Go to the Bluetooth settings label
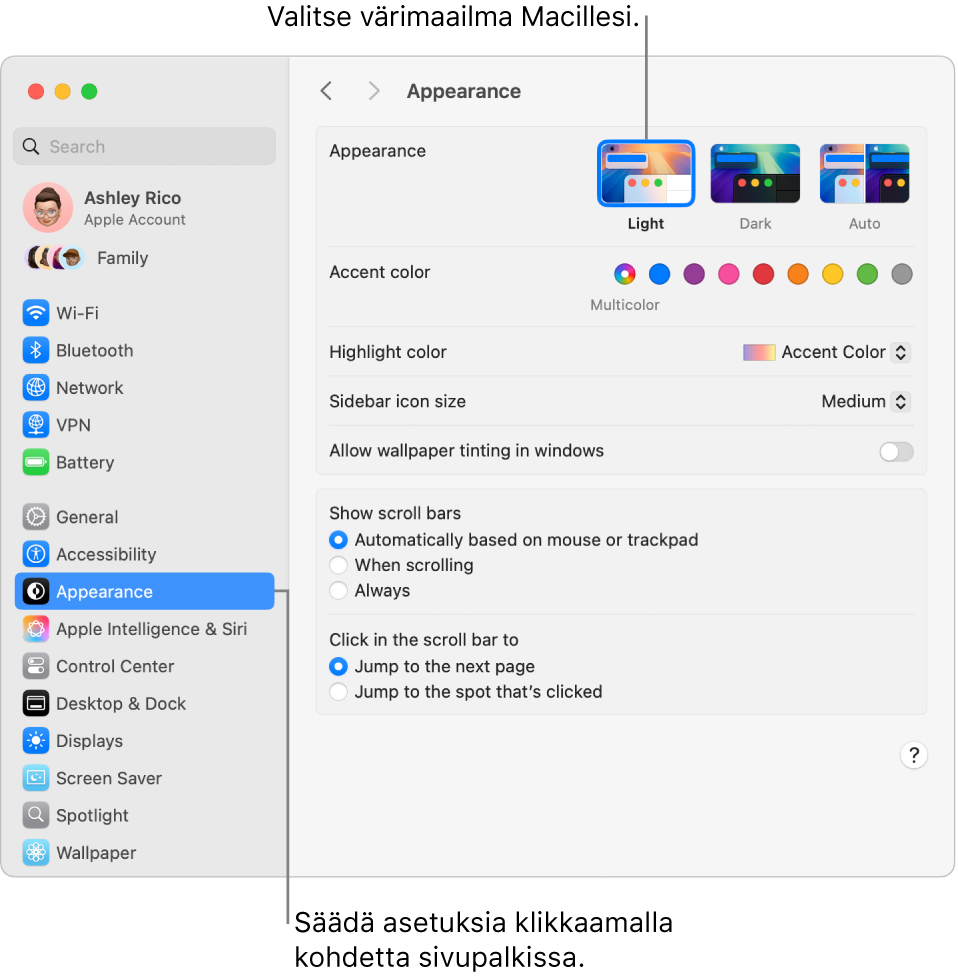The image size is (958, 979). tap(95, 351)
